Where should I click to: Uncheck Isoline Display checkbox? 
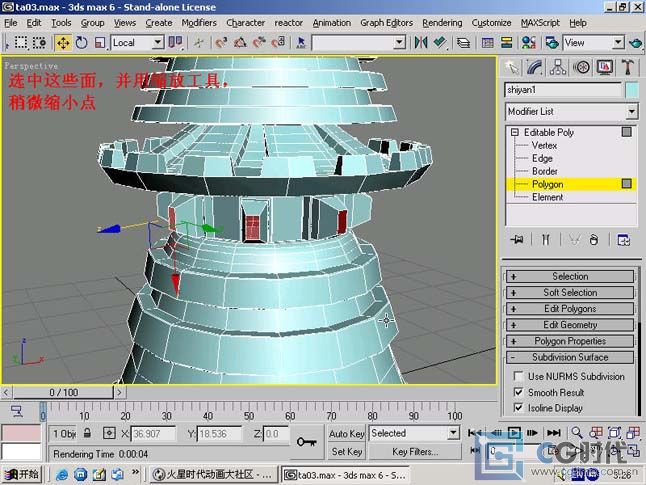point(518,408)
